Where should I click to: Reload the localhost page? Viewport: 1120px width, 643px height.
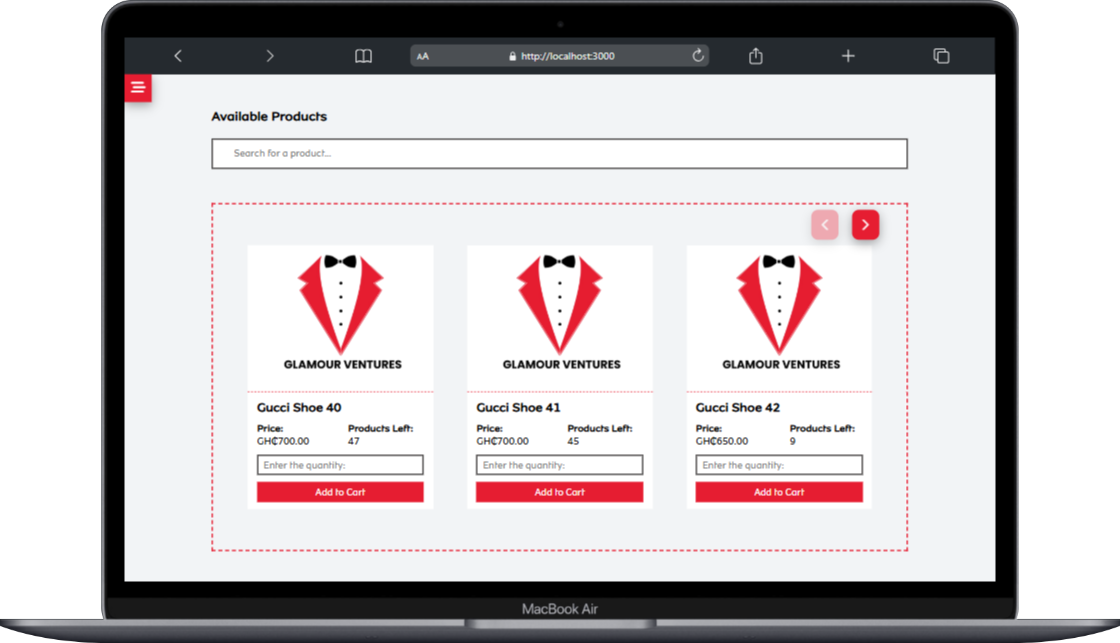coord(697,55)
